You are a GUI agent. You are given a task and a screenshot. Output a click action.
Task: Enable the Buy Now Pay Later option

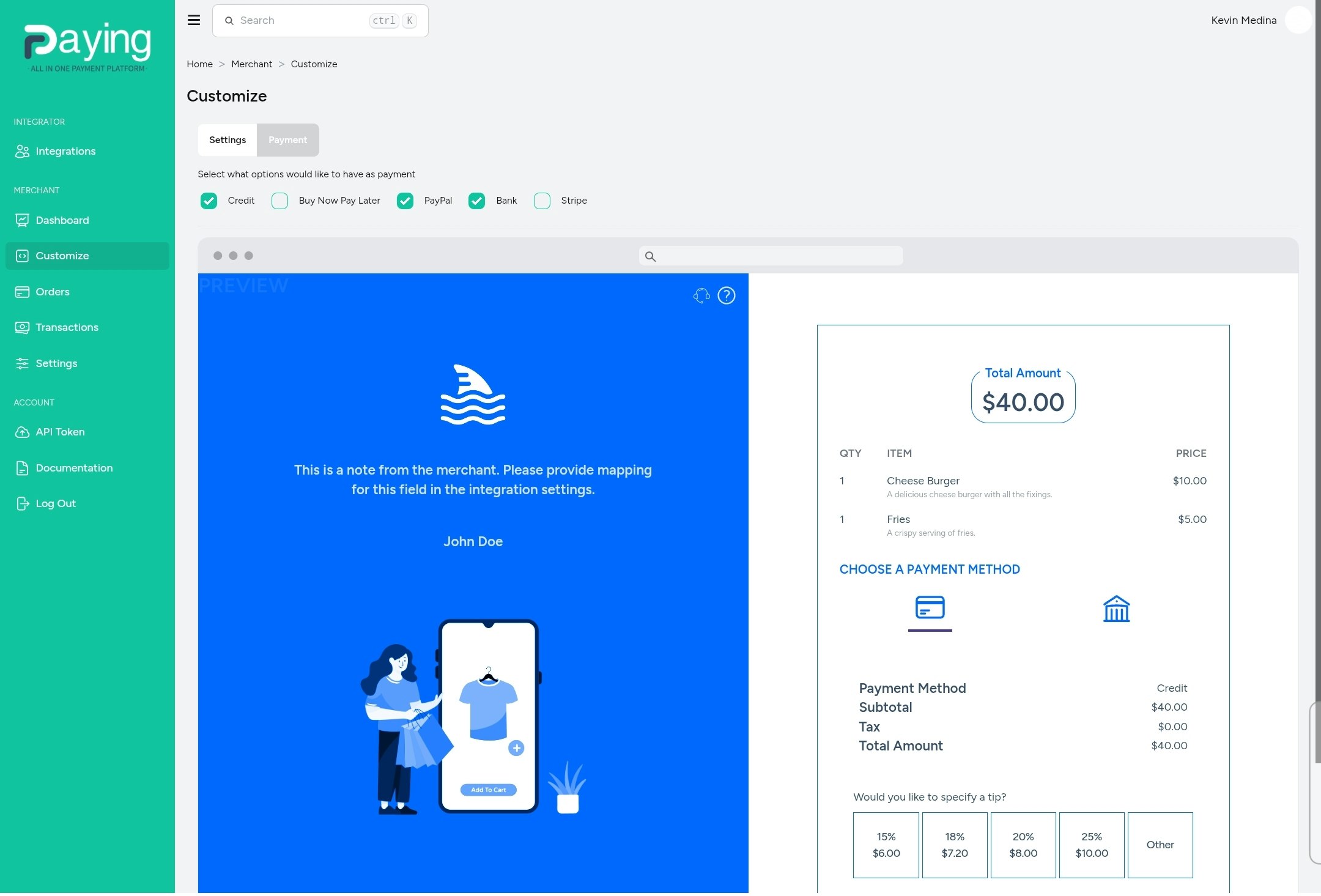[279, 201]
